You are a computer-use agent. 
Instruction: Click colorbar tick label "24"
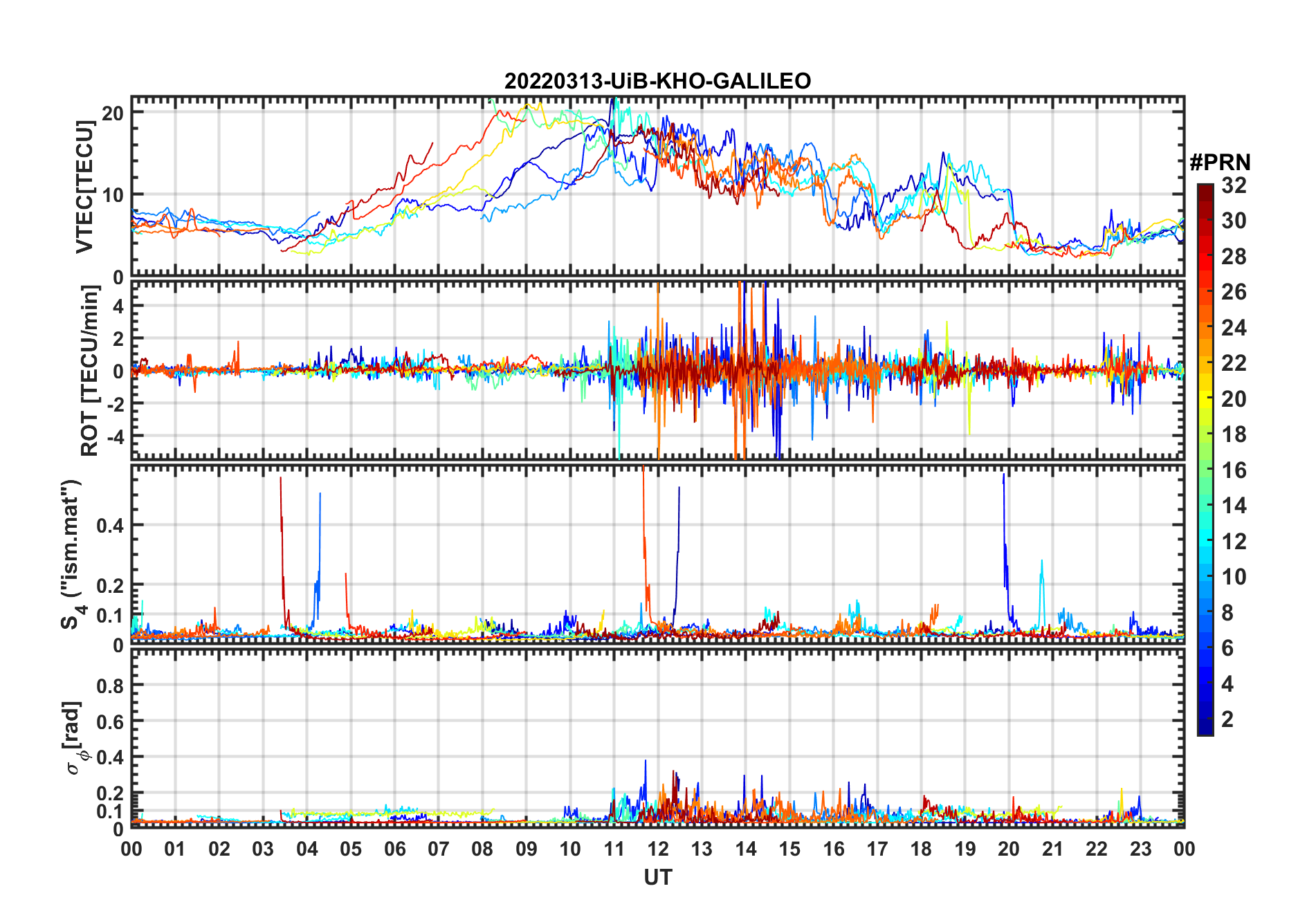click(1234, 328)
